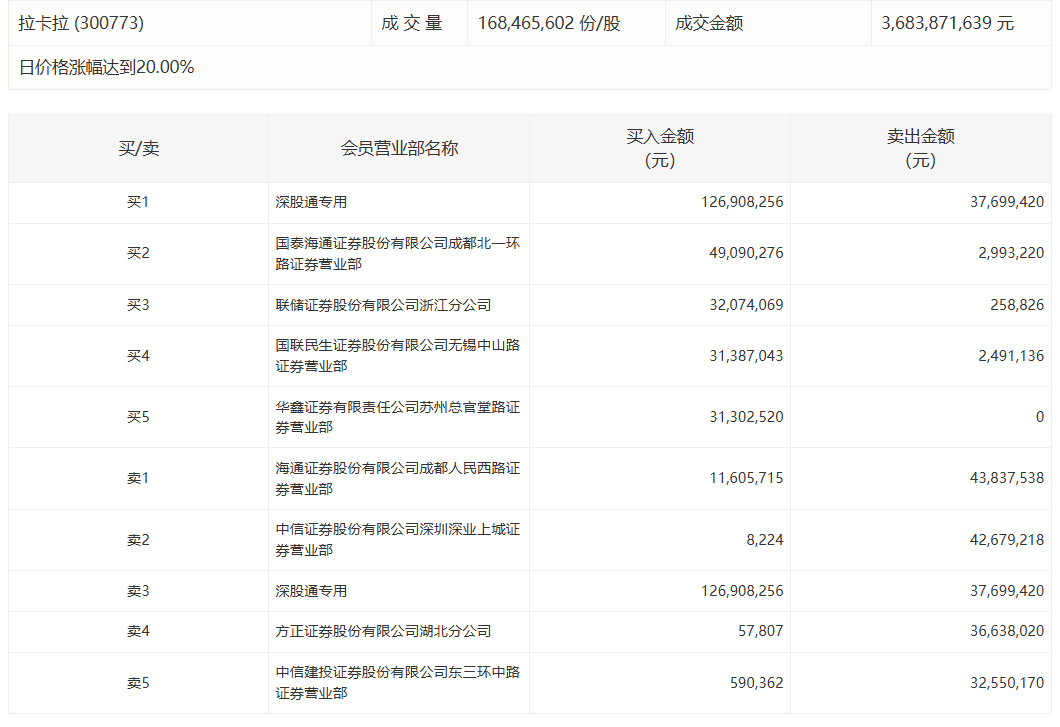Viewport: 1060px width, 727px height.
Task: Click 联储证券股份有限公司浙江分公司 branch name
Action: click(383, 305)
